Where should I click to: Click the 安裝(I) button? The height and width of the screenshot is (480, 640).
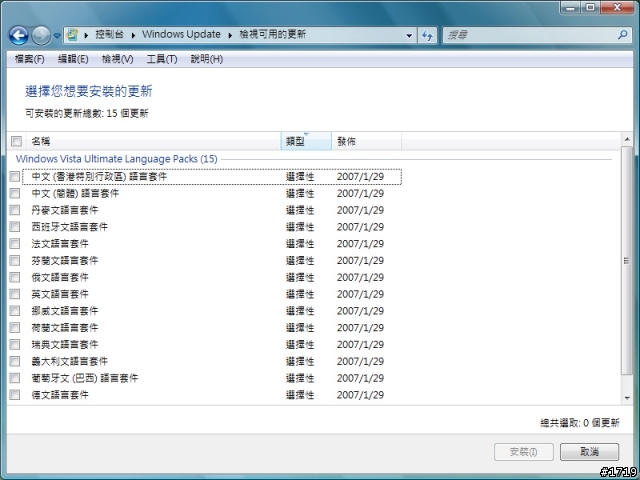click(524, 452)
